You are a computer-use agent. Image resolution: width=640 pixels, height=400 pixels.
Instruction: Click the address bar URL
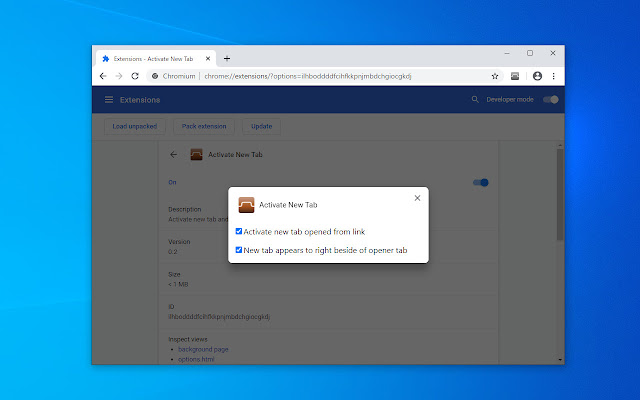tap(308, 76)
